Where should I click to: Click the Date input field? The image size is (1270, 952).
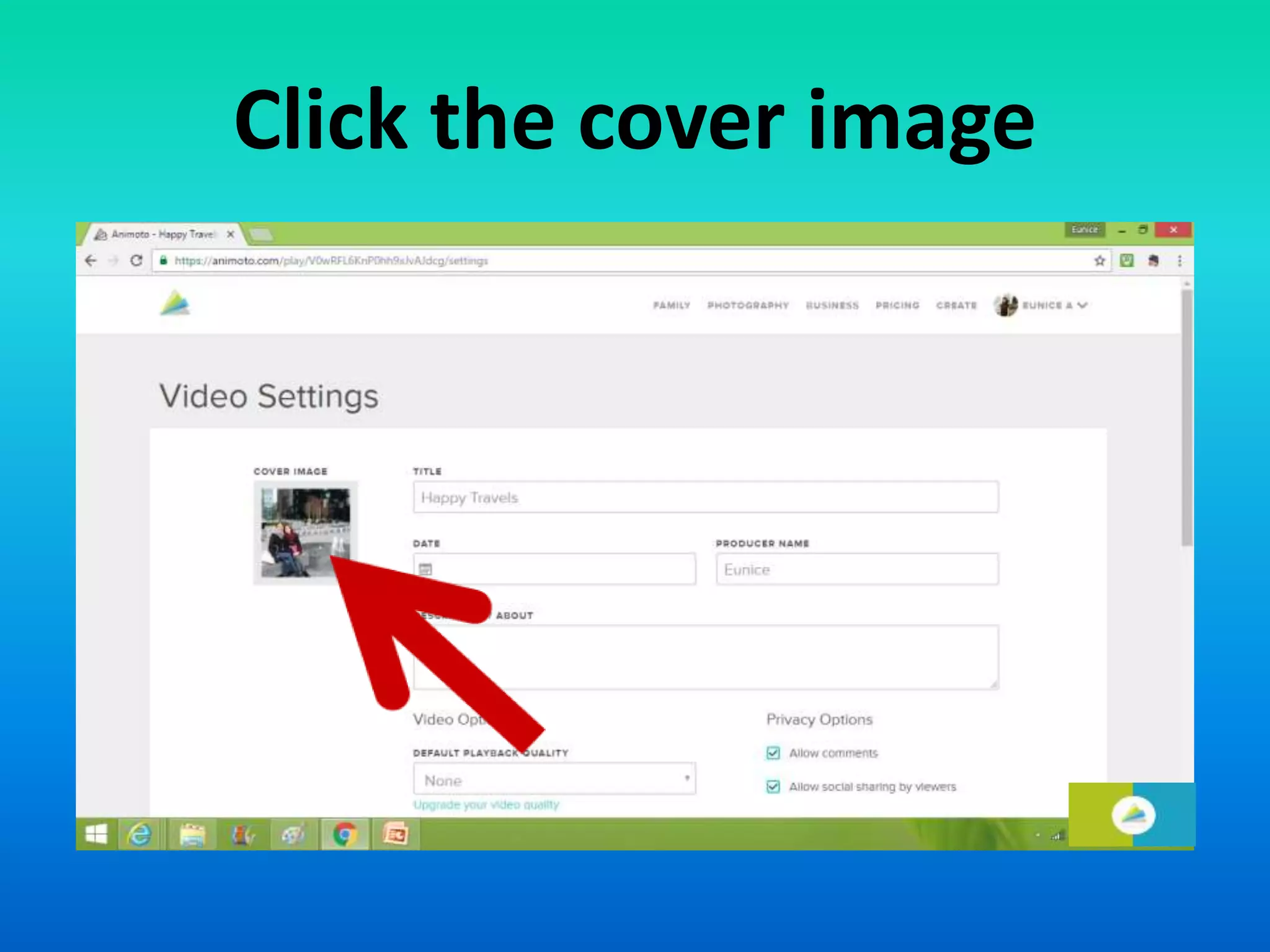pos(554,569)
